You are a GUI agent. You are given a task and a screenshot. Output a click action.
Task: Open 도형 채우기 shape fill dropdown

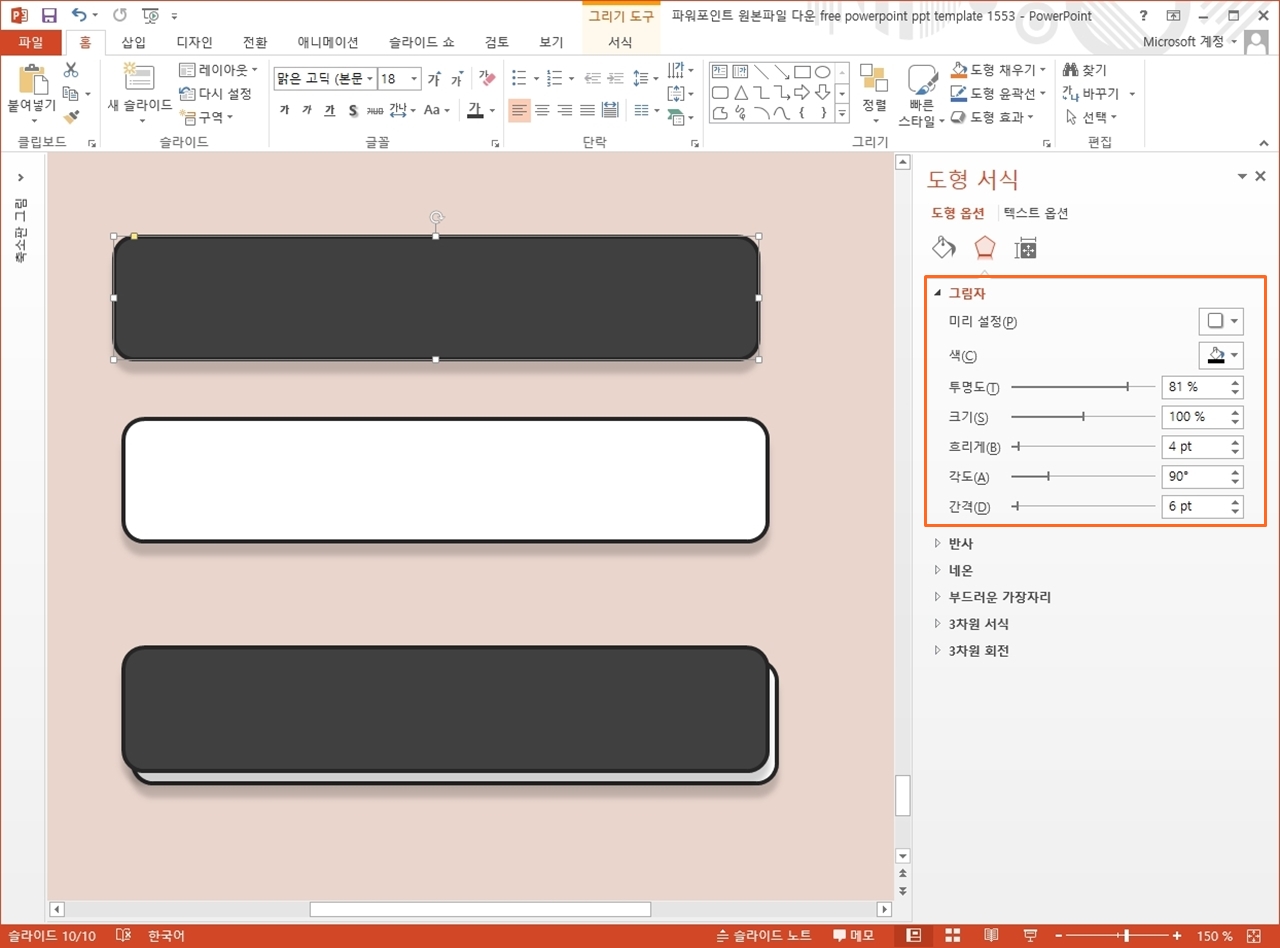point(998,70)
